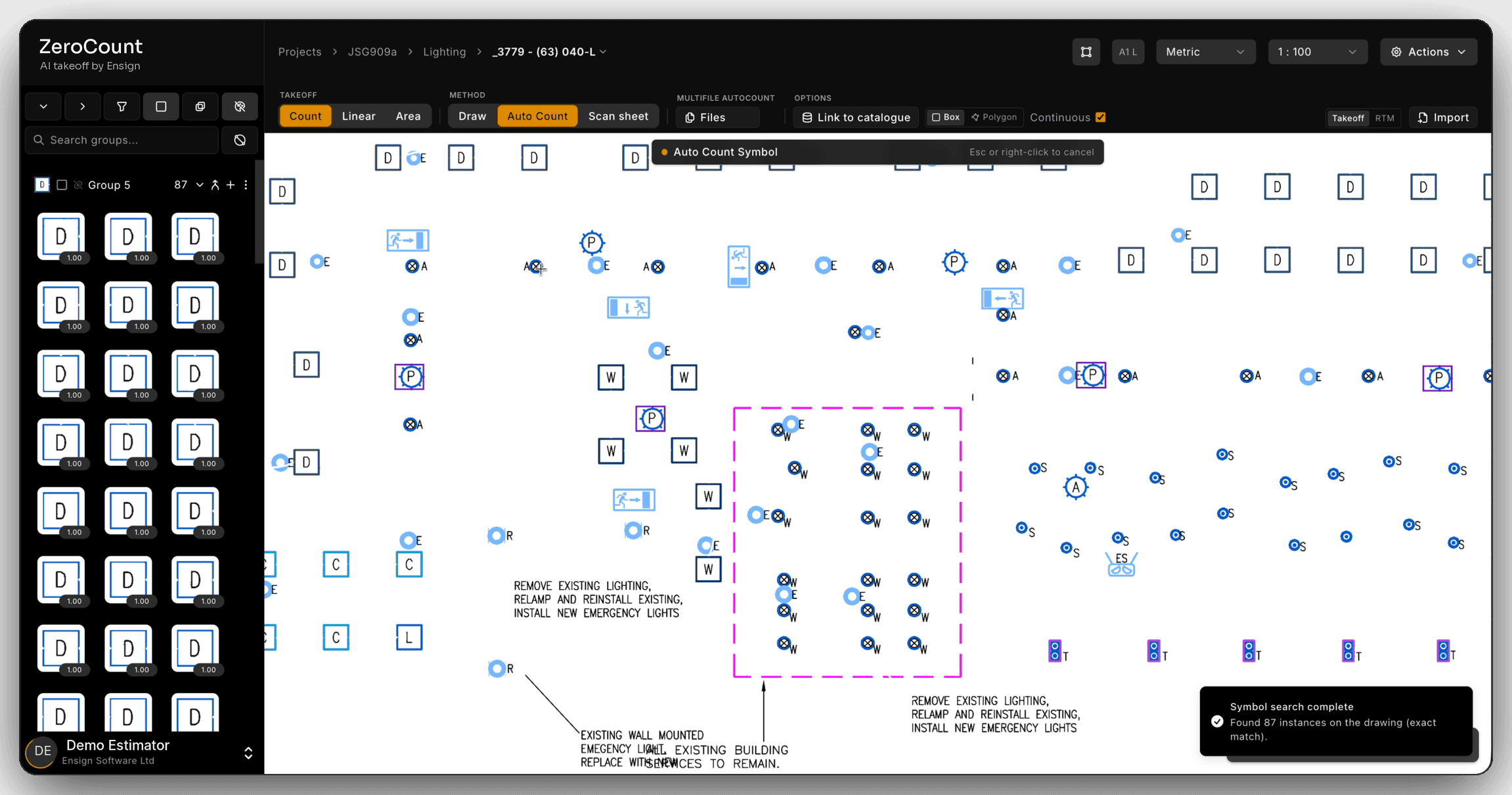Choose the Scan sheet method

618,116
